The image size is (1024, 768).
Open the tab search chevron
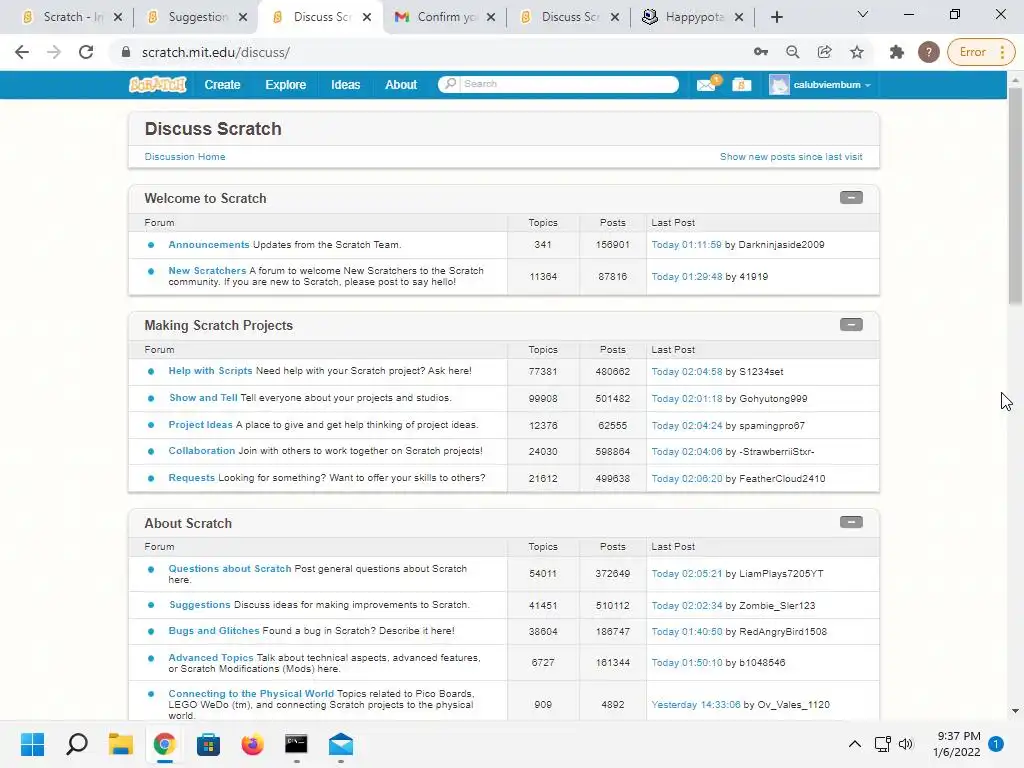coord(863,14)
